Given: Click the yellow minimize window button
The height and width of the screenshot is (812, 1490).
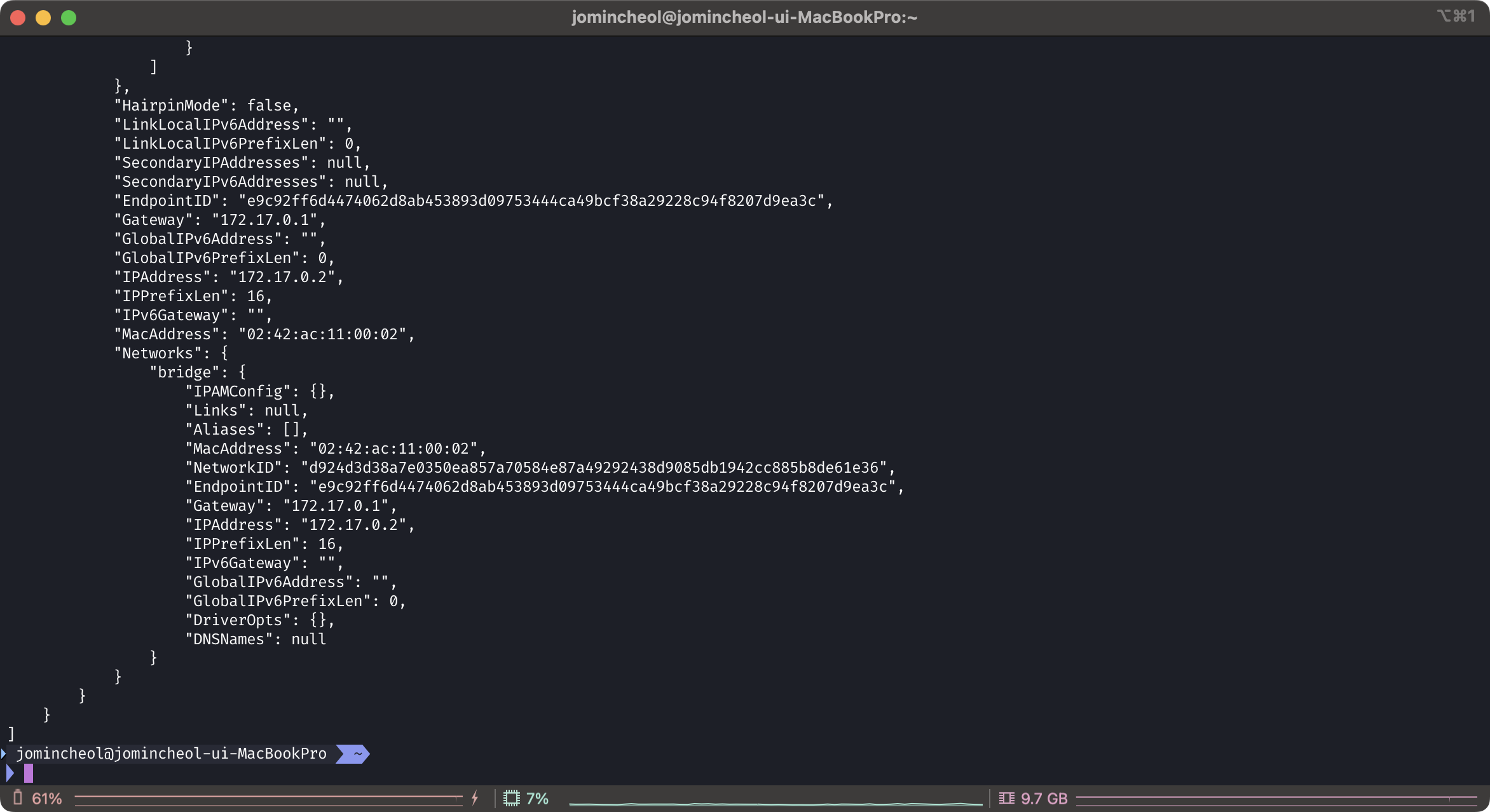Looking at the screenshot, I should coord(43,18).
